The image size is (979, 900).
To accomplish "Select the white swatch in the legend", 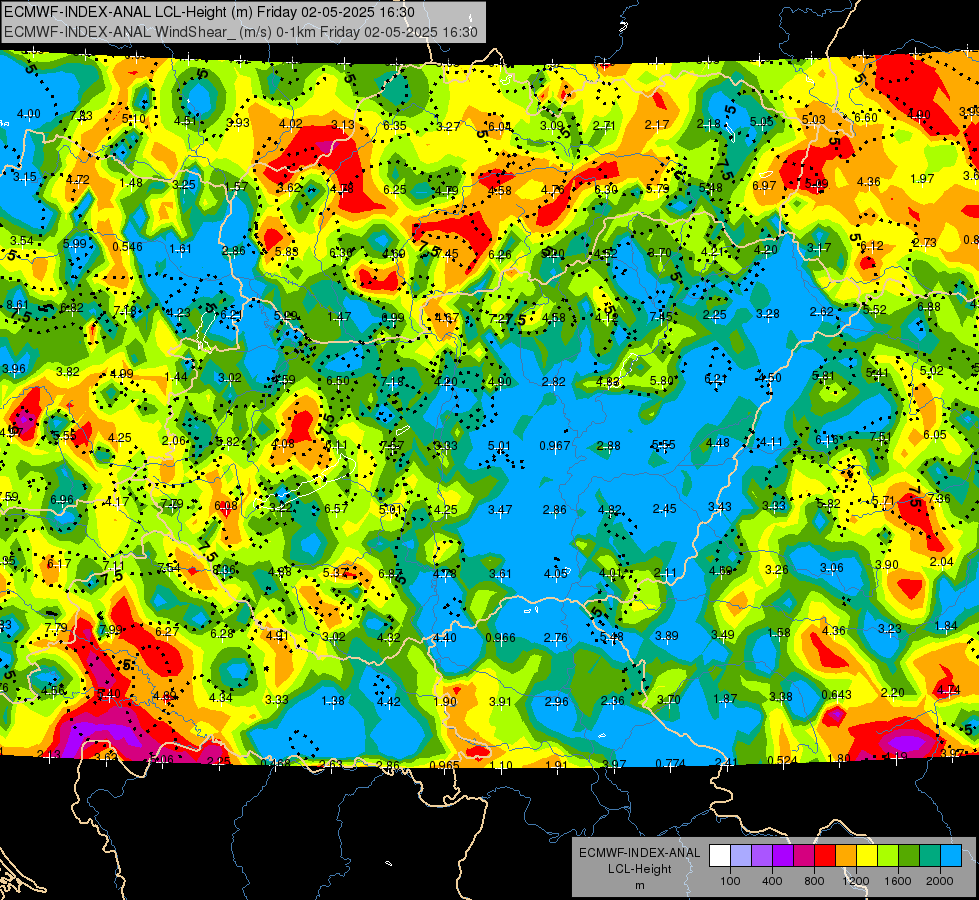I will (719, 856).
